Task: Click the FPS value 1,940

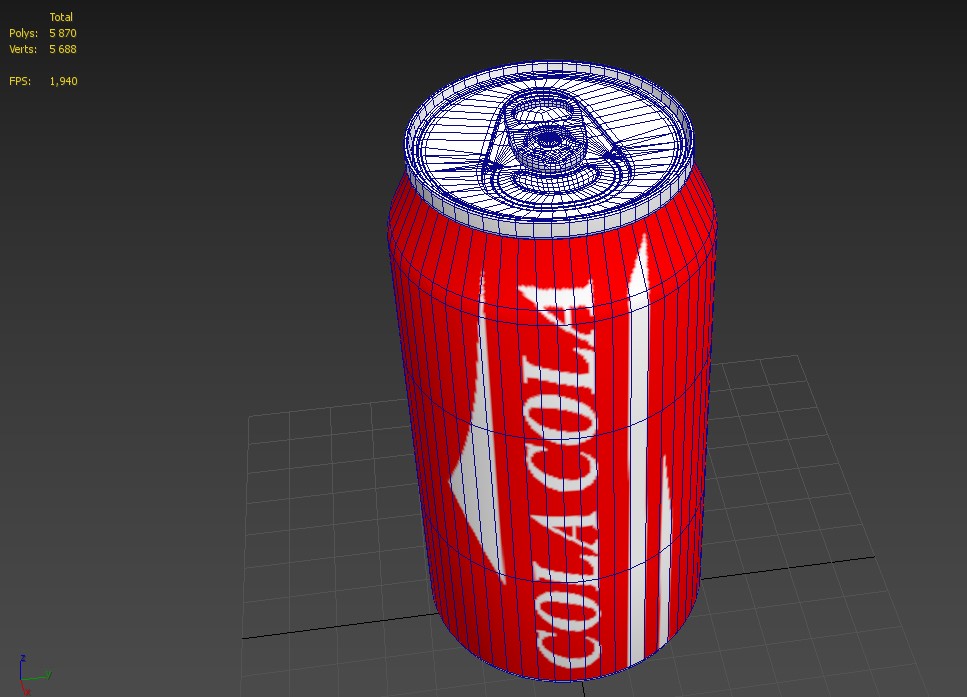Action: coord(64,81)
